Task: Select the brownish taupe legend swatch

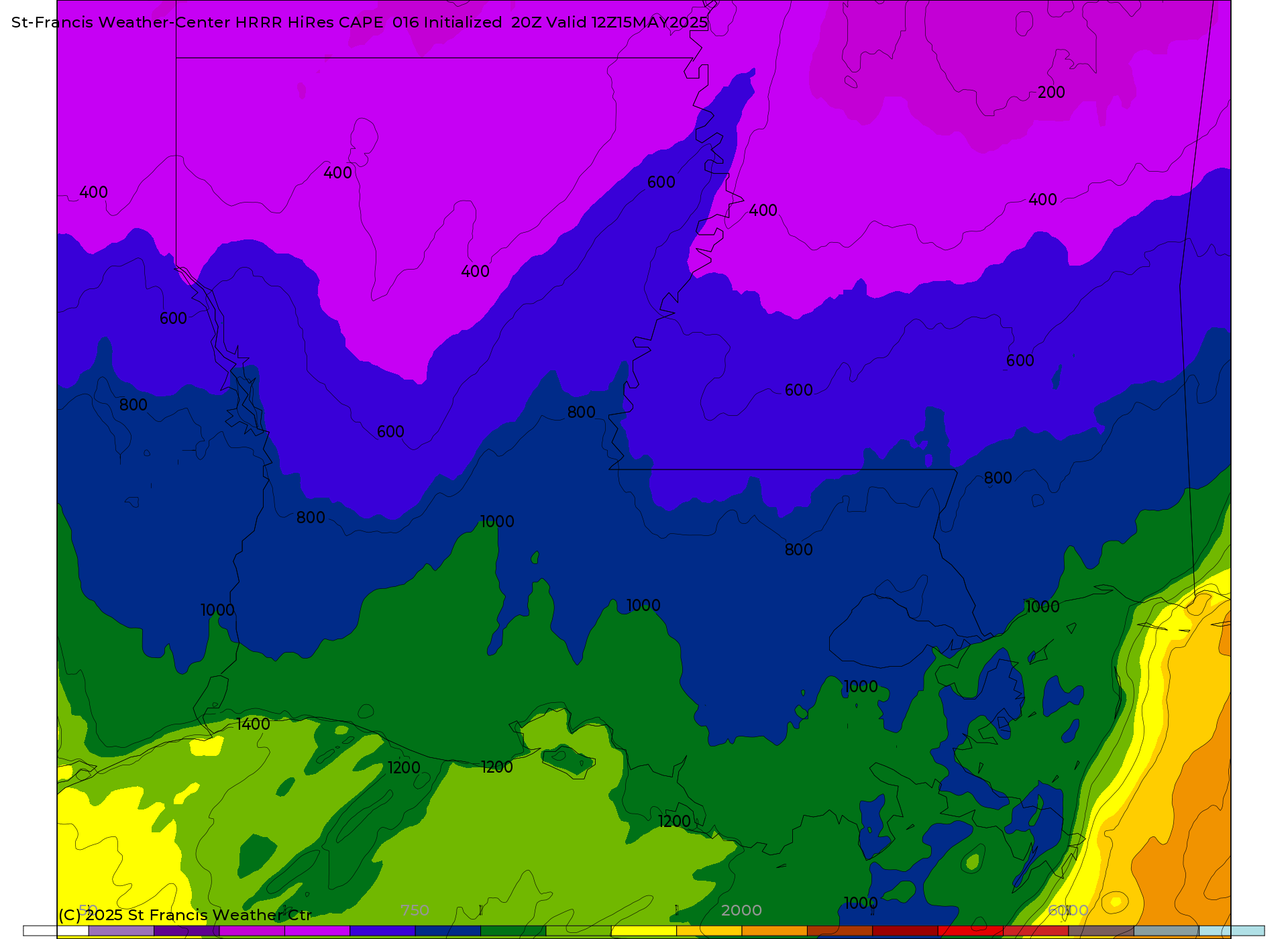Action: tap(1101, 931)
